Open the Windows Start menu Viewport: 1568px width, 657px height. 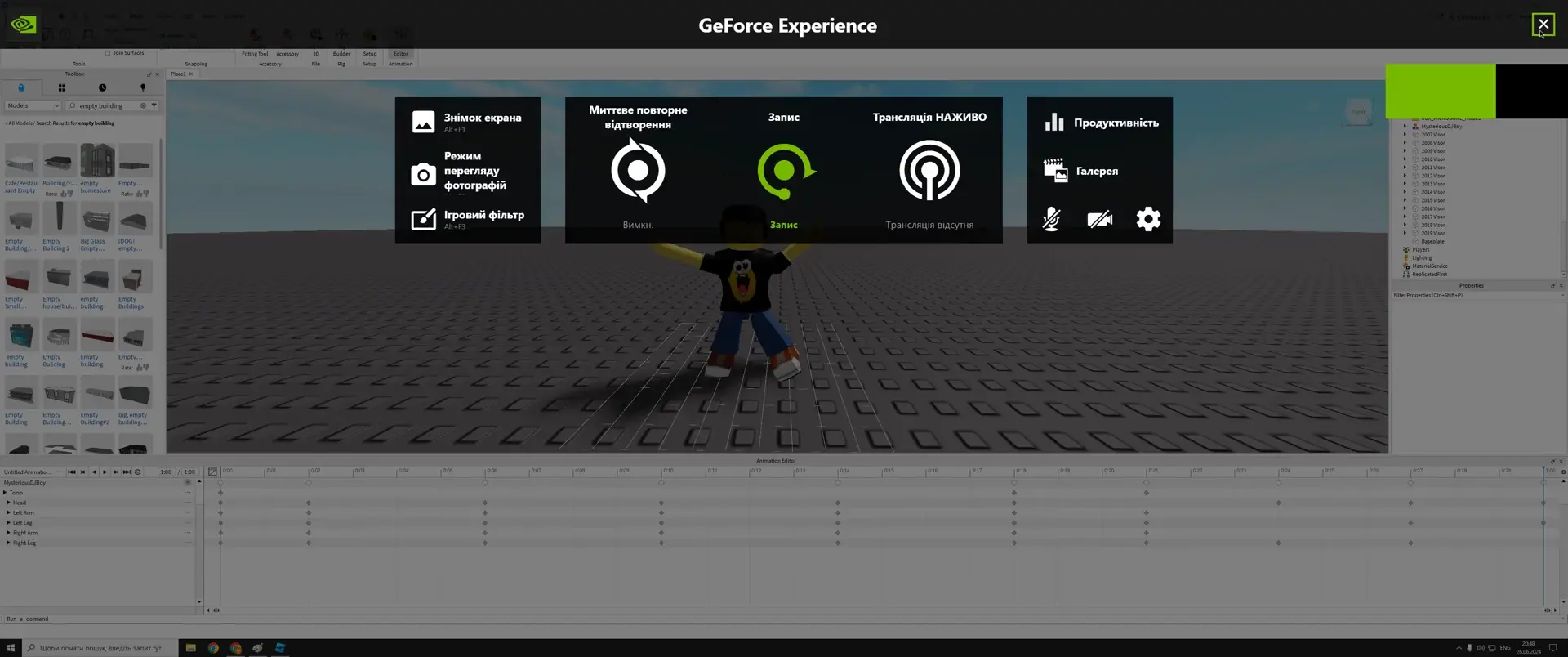[x=11, y=647]
